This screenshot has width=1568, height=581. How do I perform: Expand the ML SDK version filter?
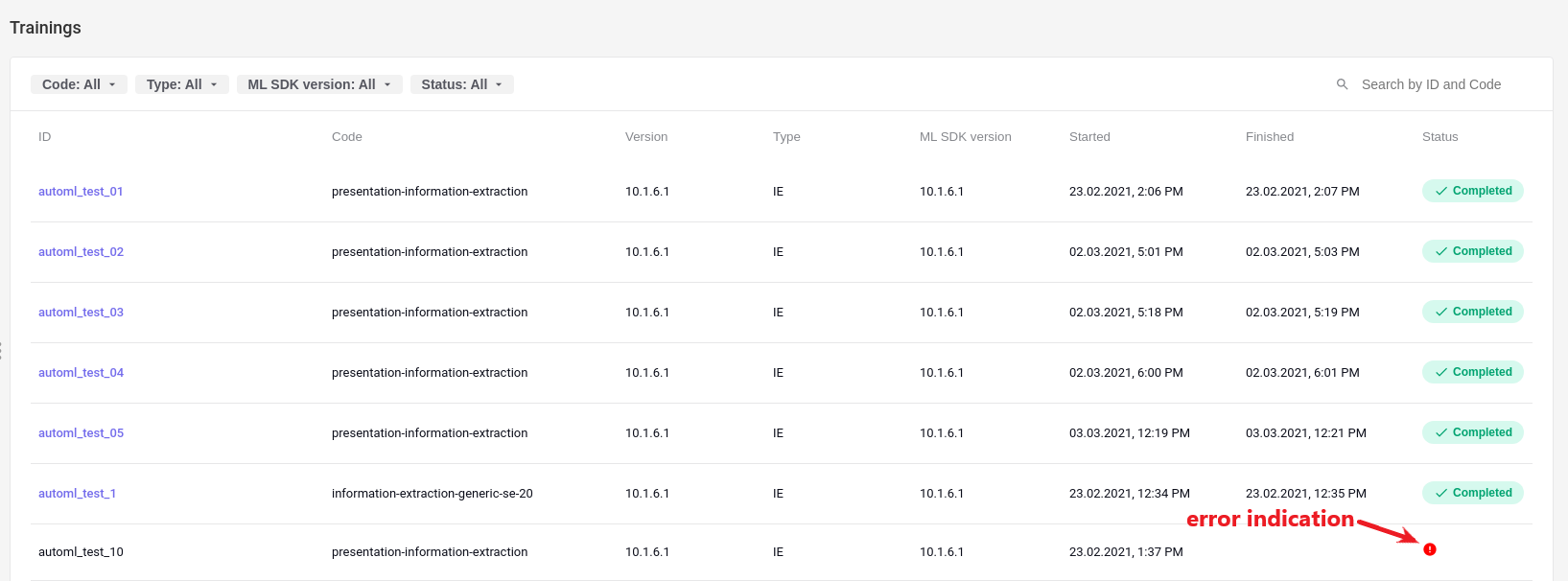point(319,84)
